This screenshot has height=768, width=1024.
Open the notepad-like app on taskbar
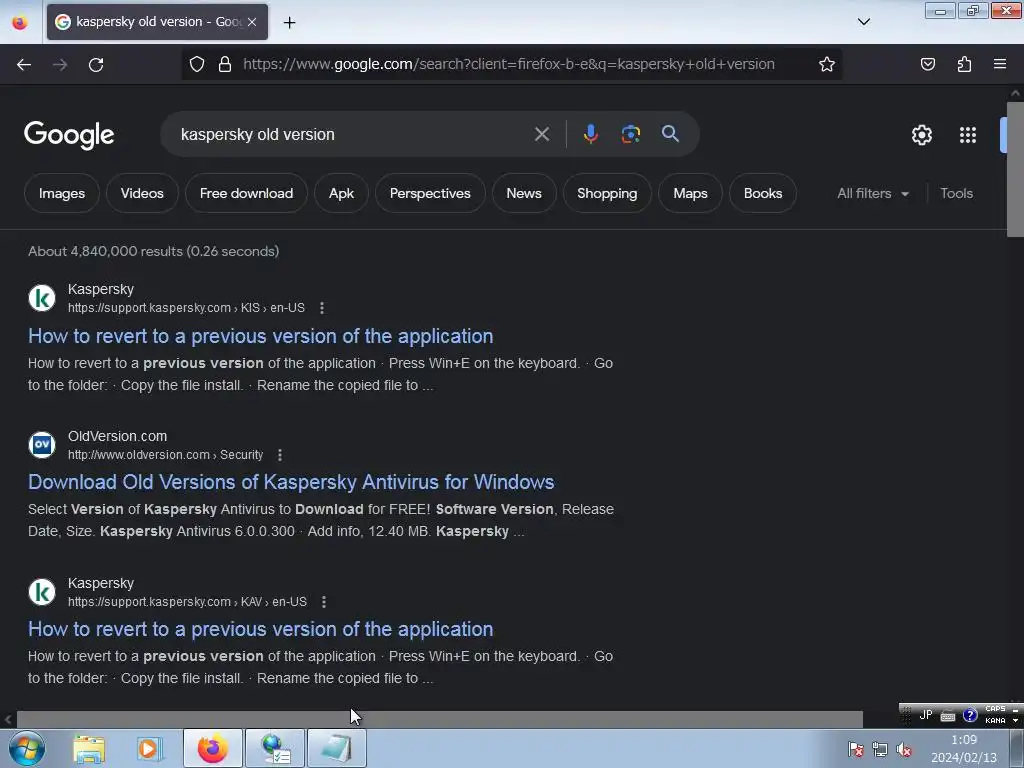point(337,748)
